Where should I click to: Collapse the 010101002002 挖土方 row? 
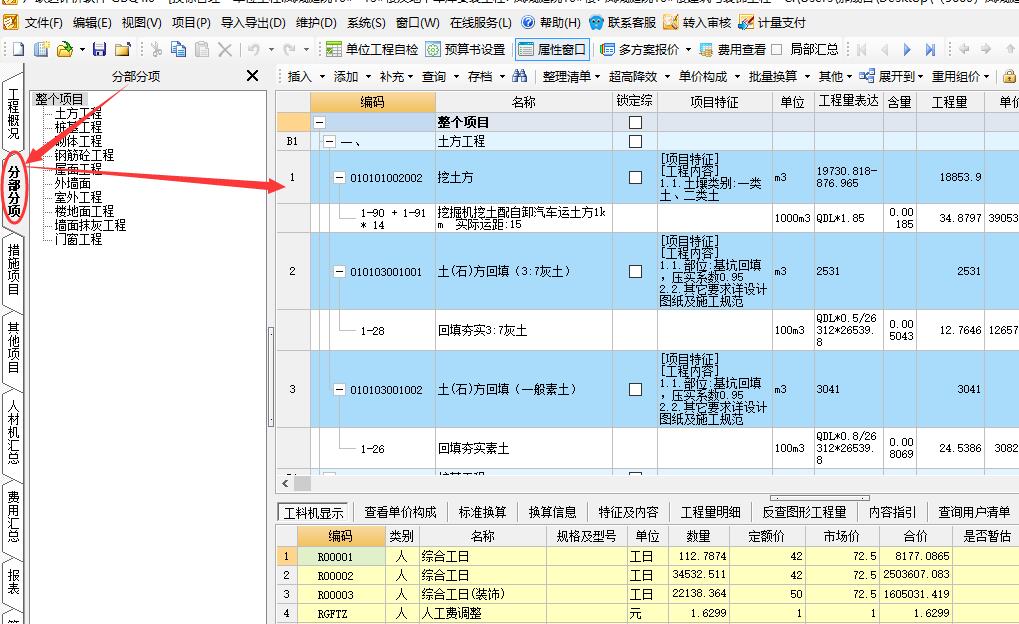[x=339, y=177]
